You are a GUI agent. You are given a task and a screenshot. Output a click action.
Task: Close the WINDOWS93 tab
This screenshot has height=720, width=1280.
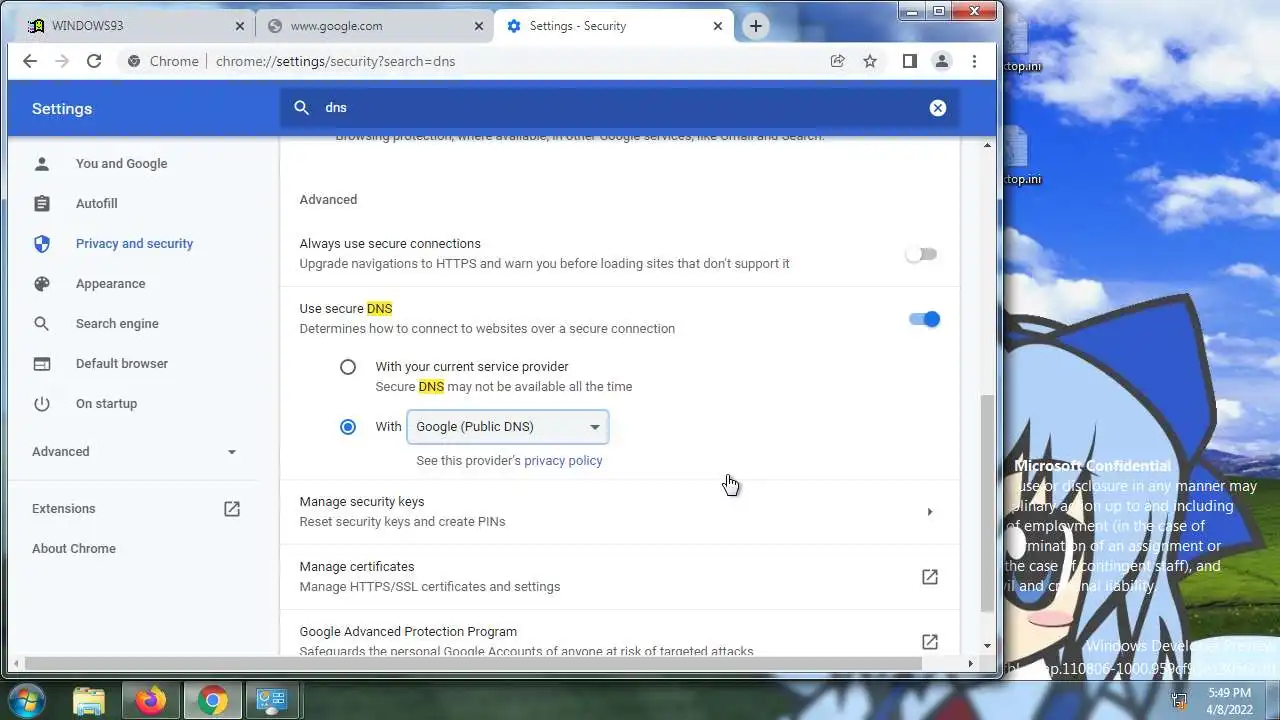pos(241,26)
